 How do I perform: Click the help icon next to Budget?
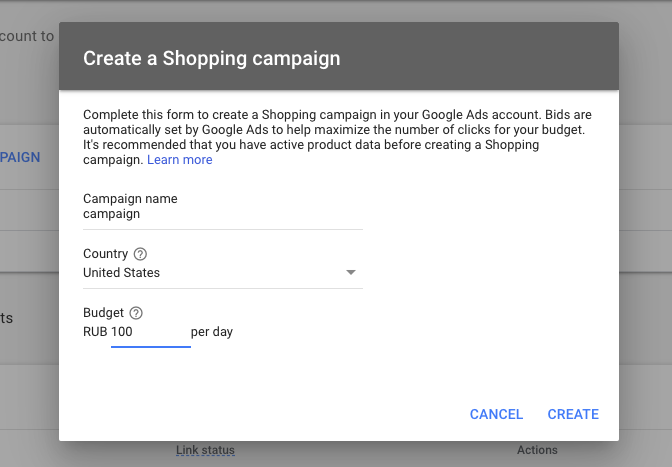136,313
